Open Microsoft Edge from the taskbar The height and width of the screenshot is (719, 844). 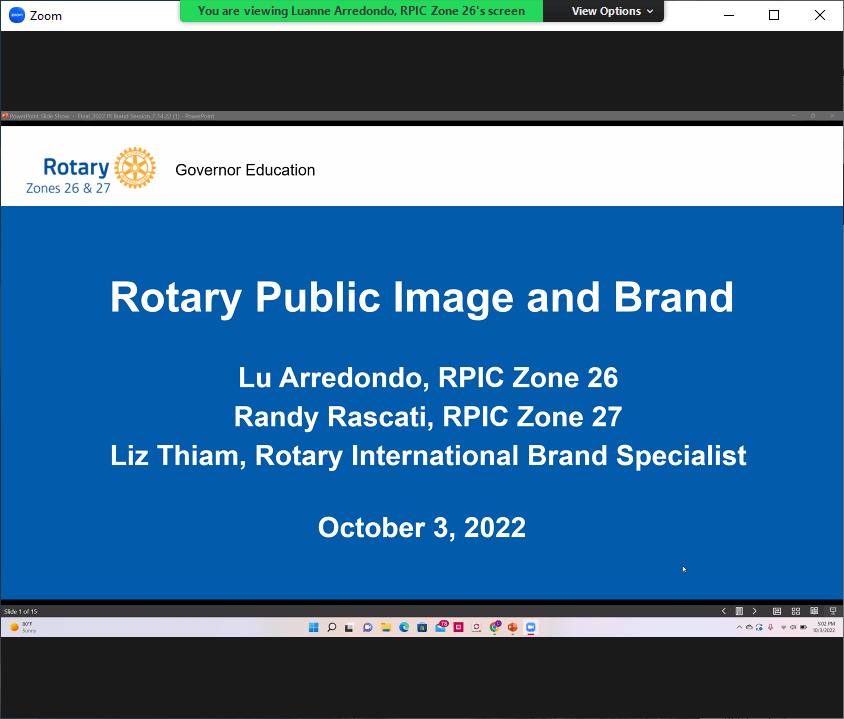(x=404, y=627)
